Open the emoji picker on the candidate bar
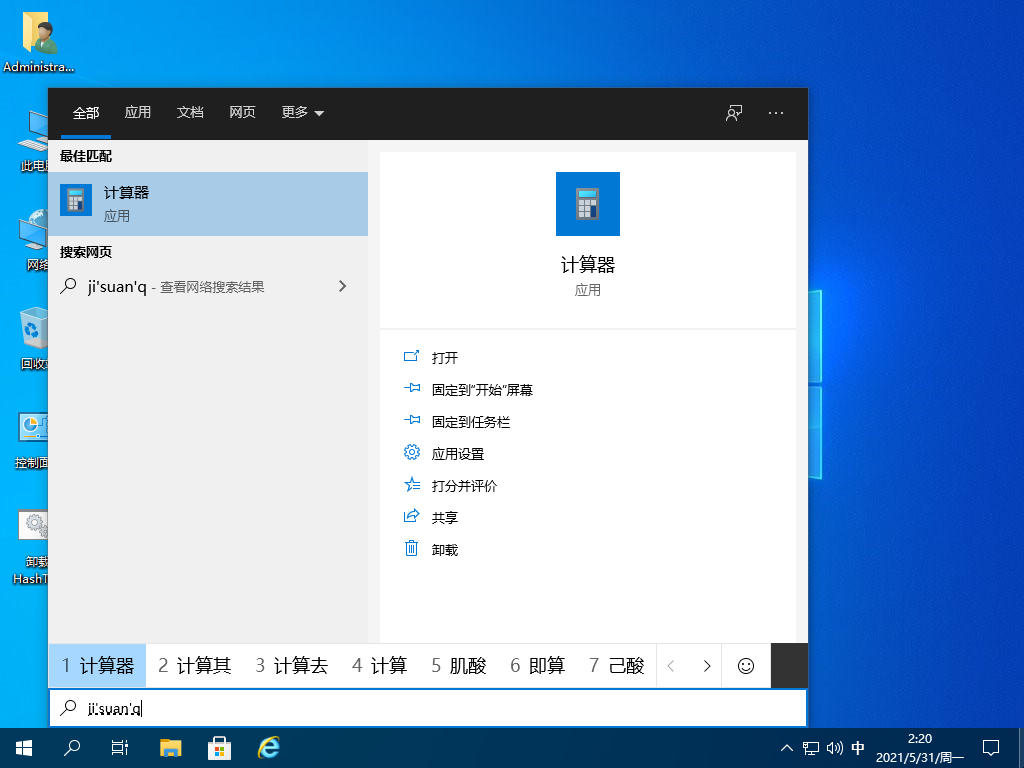This screenshot has width=1024, height=768. [x=745, y=665]
